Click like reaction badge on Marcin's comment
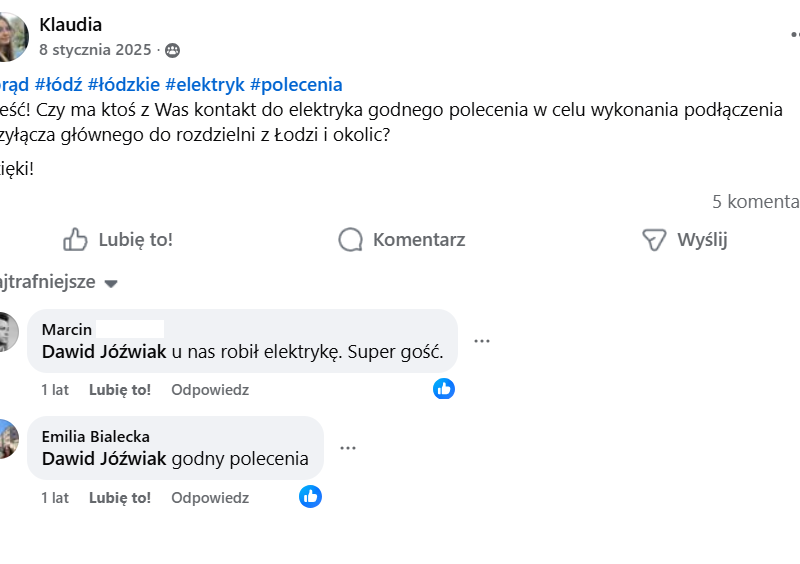 click(444, 389)
